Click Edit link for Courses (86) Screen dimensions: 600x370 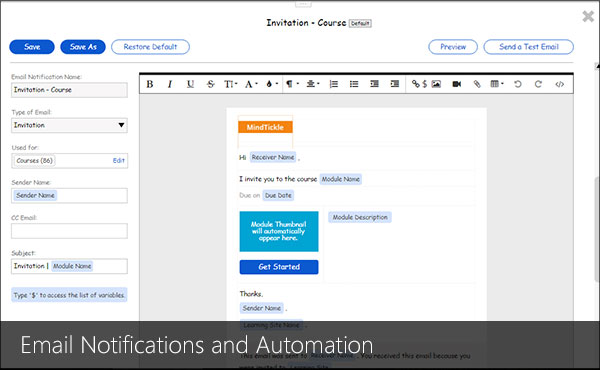click(x=119, y=161)
